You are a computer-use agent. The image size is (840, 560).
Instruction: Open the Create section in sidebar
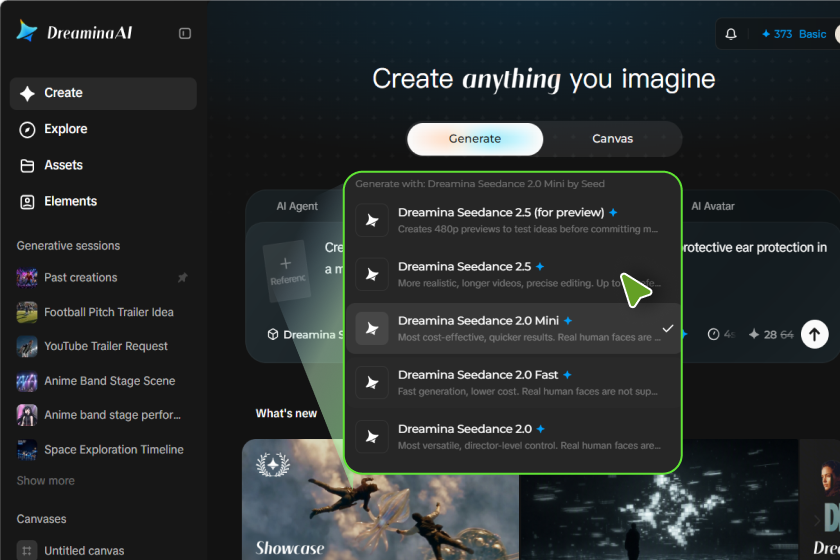point(103,93)
